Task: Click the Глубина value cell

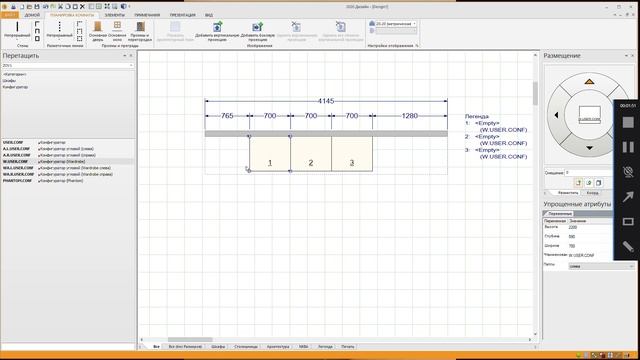Action: click(x=590, y=237)
